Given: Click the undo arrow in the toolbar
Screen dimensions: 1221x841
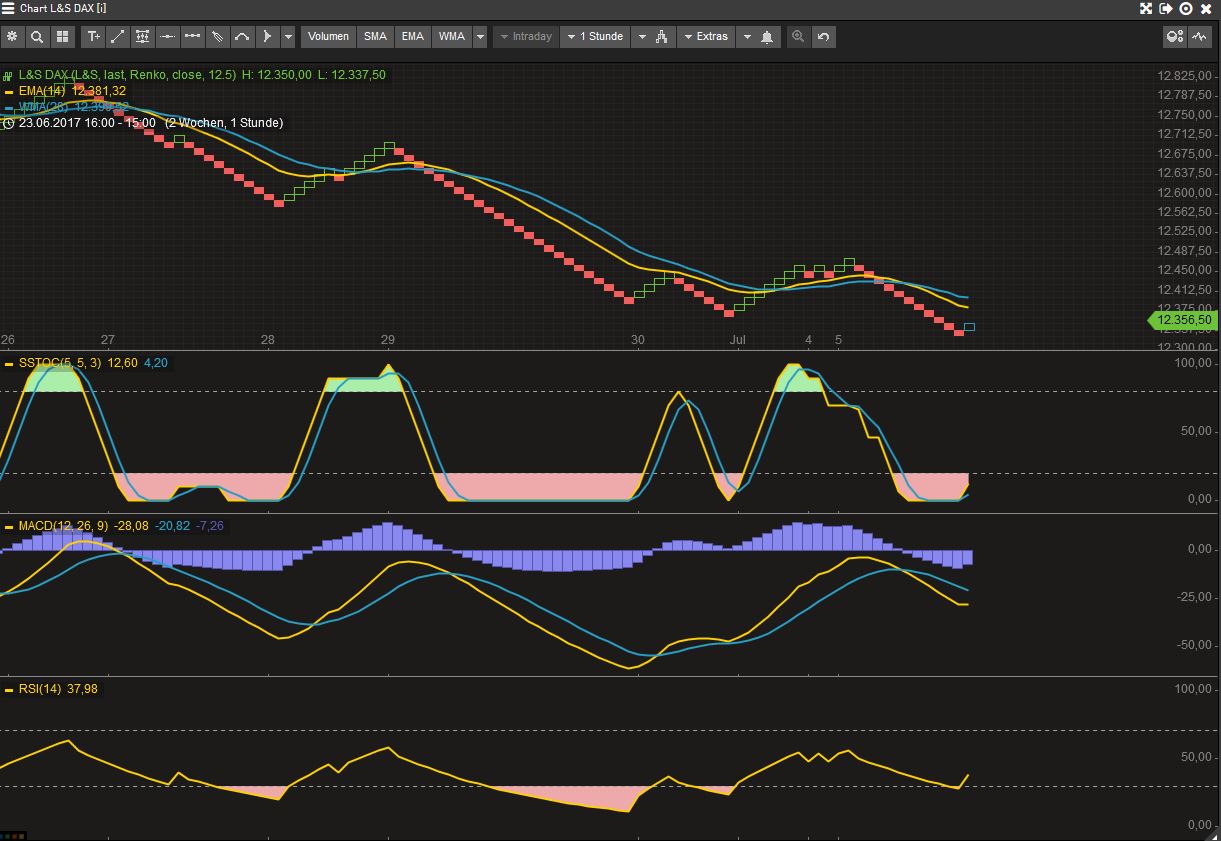Looking at the screenshot, I should pos(822,36).
